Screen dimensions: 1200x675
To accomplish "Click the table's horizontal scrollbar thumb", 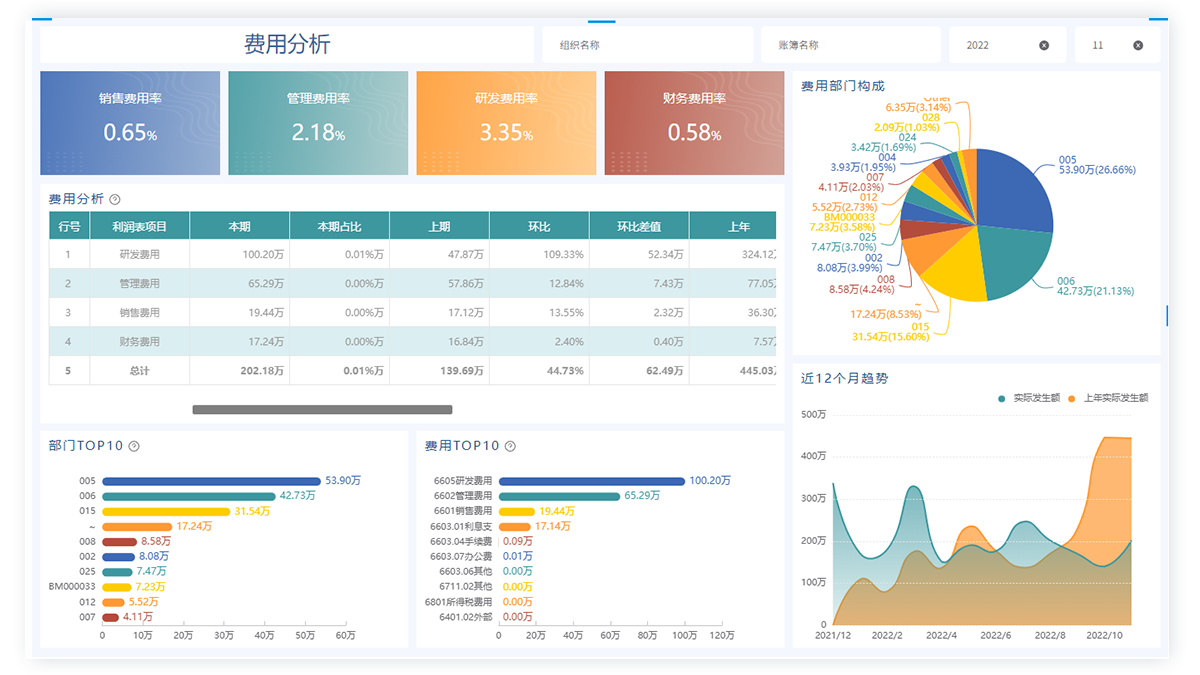I will coord(322,409).
